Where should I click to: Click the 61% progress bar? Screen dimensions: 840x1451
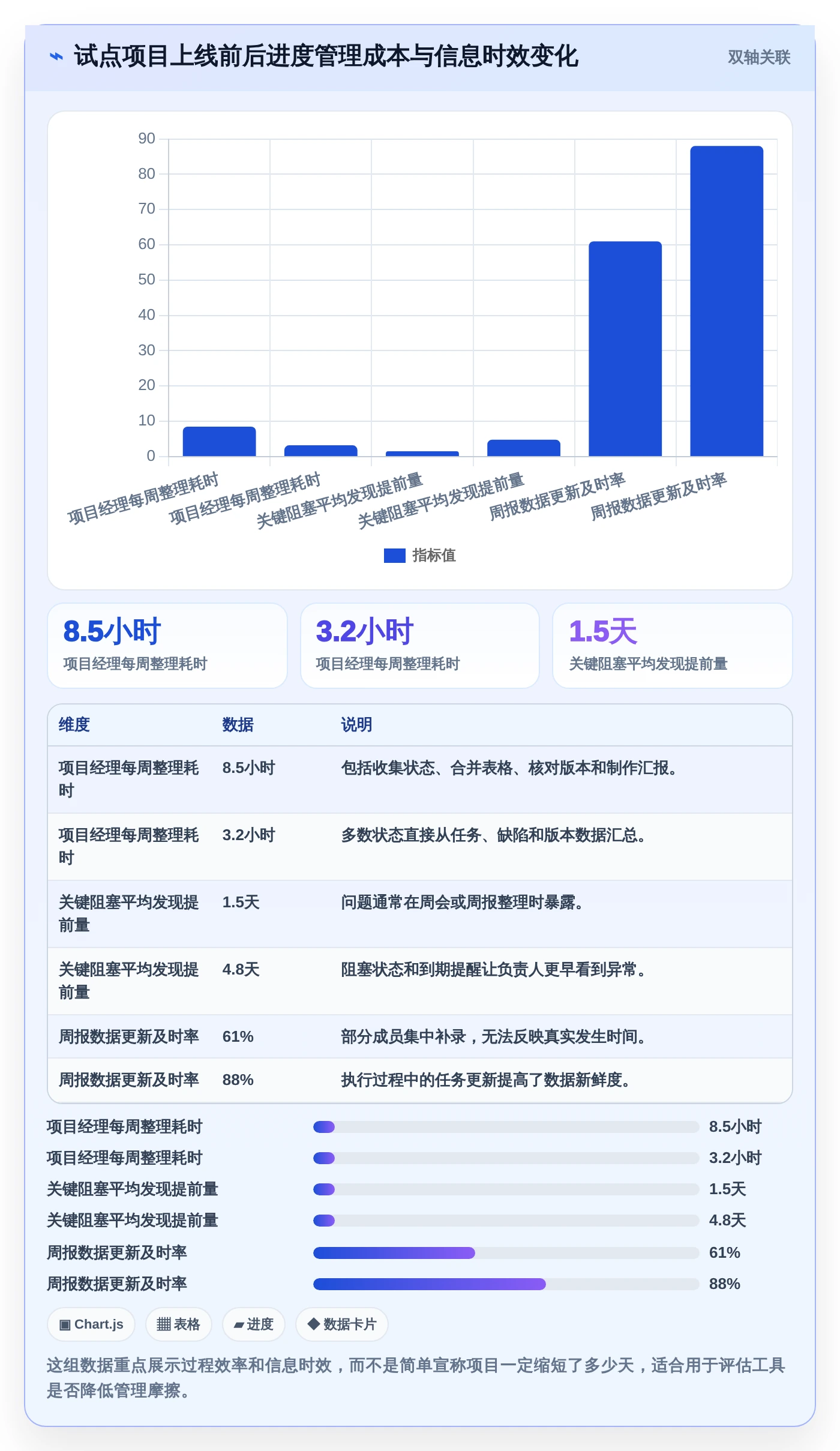506,1253
